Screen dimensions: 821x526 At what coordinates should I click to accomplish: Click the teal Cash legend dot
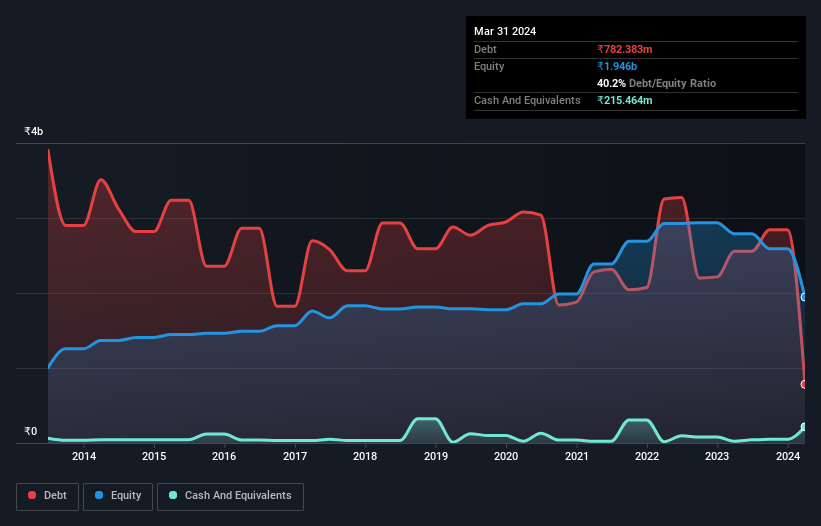point(173,495)
